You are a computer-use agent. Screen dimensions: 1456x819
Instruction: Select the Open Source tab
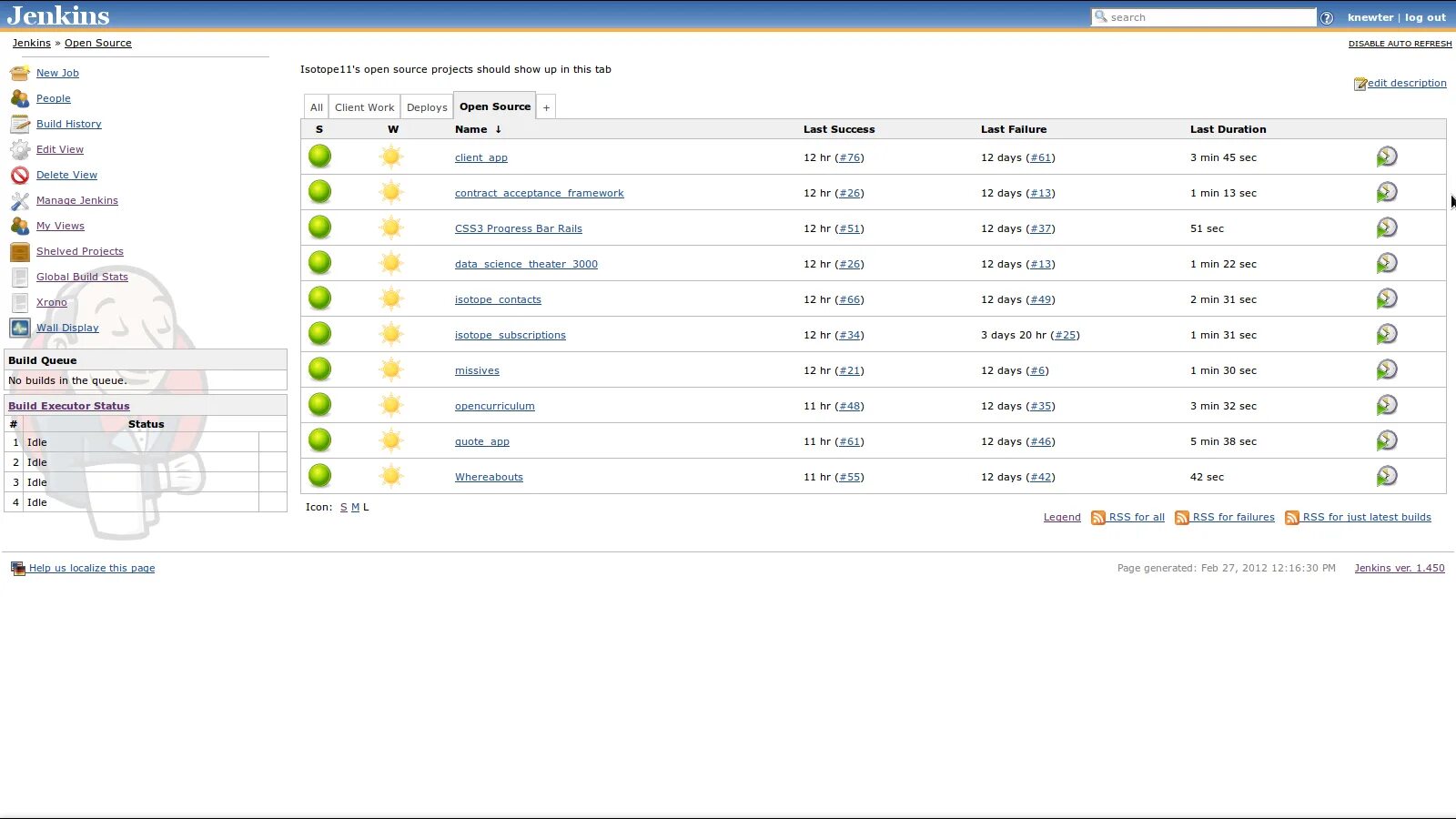495,106
